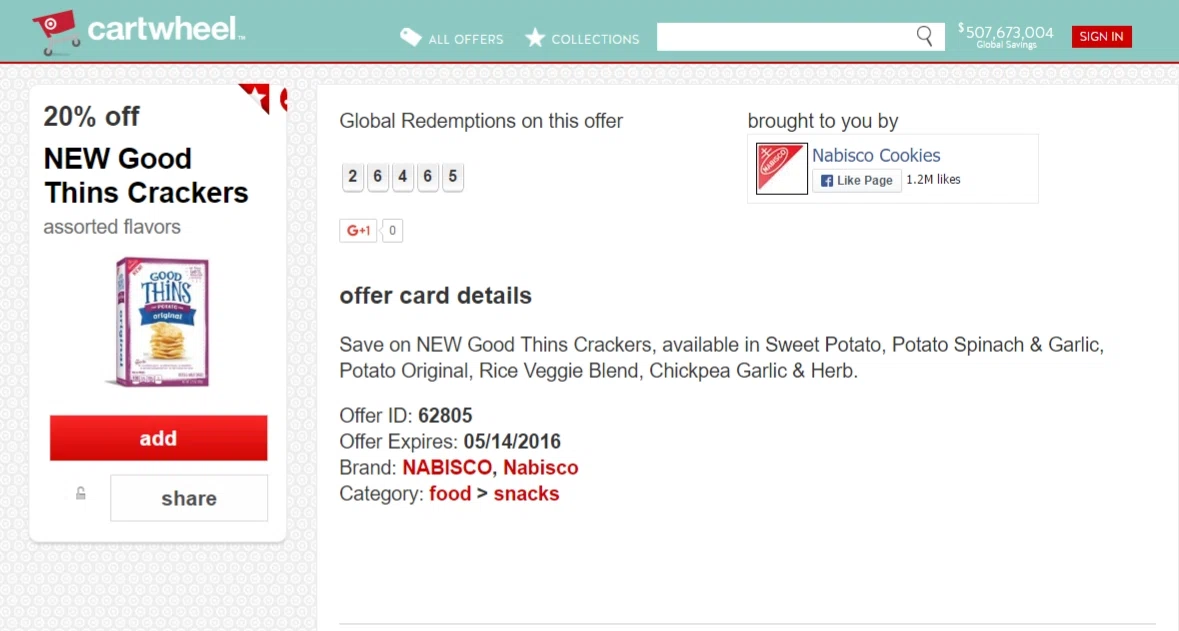This screenshot has width=1179, height=631.
Task: Click the Good Thins cracker box image
Action: click(x=160, y=321)
